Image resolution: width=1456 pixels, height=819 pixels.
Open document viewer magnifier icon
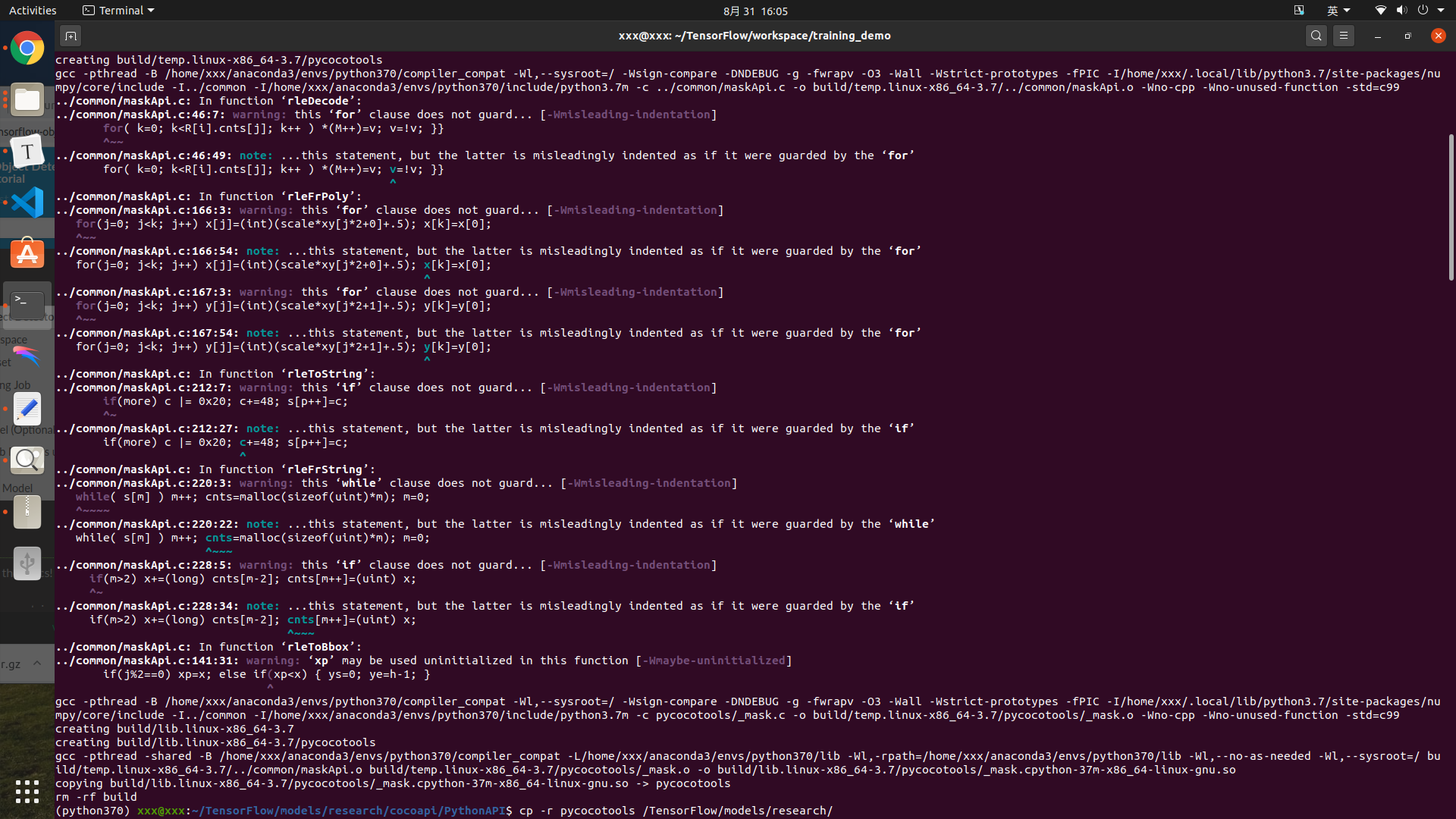pos(27,460)
